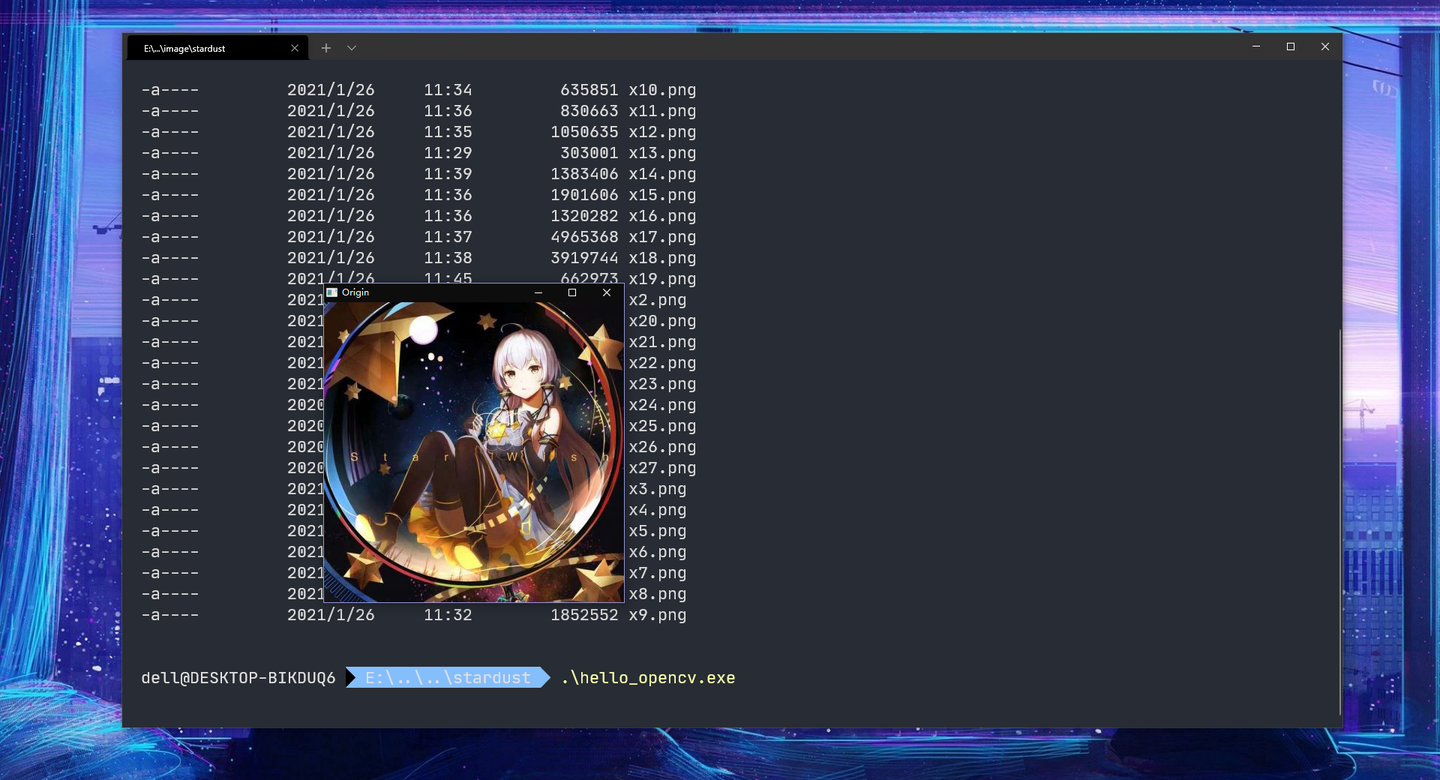Screen dimensions: 1440x780
Task: Select the x20.png filename
Action: click(x=661, y=320)
